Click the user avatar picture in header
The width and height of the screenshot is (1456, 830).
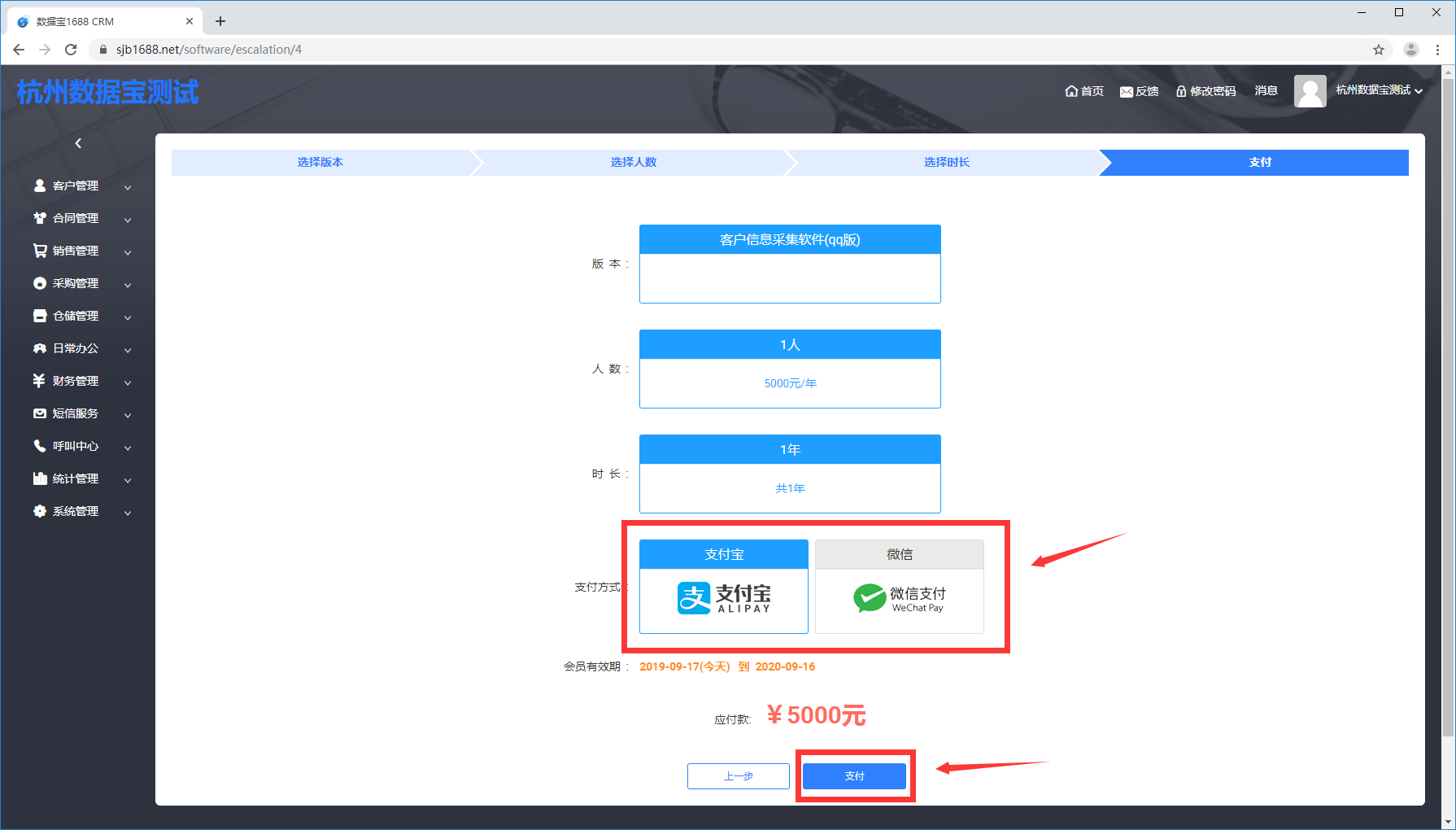1310,91
